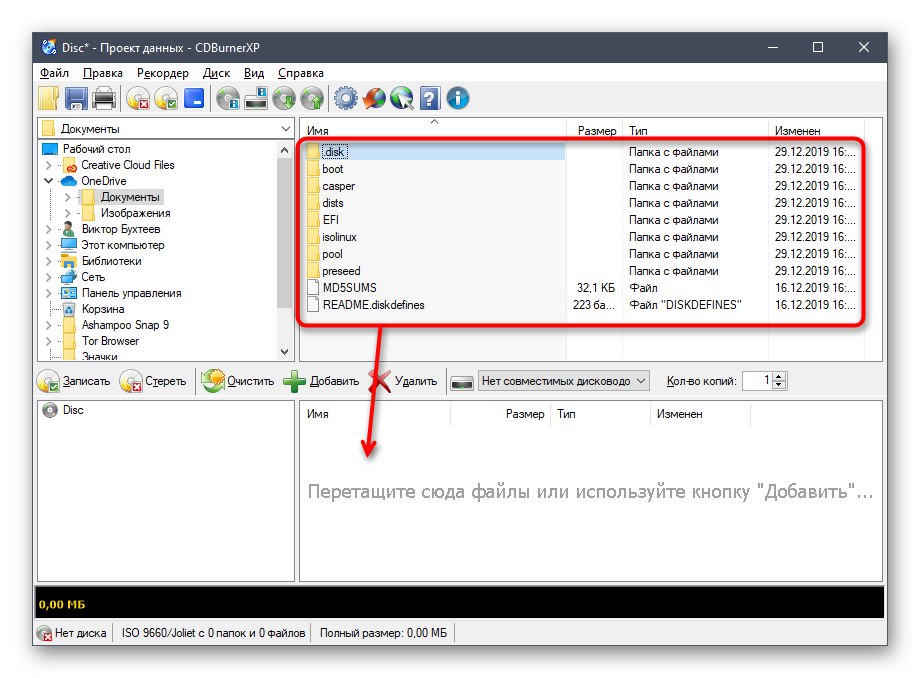920x678 pixels.
Task: Select Рабочий стол in the tree
Action: 96,149
